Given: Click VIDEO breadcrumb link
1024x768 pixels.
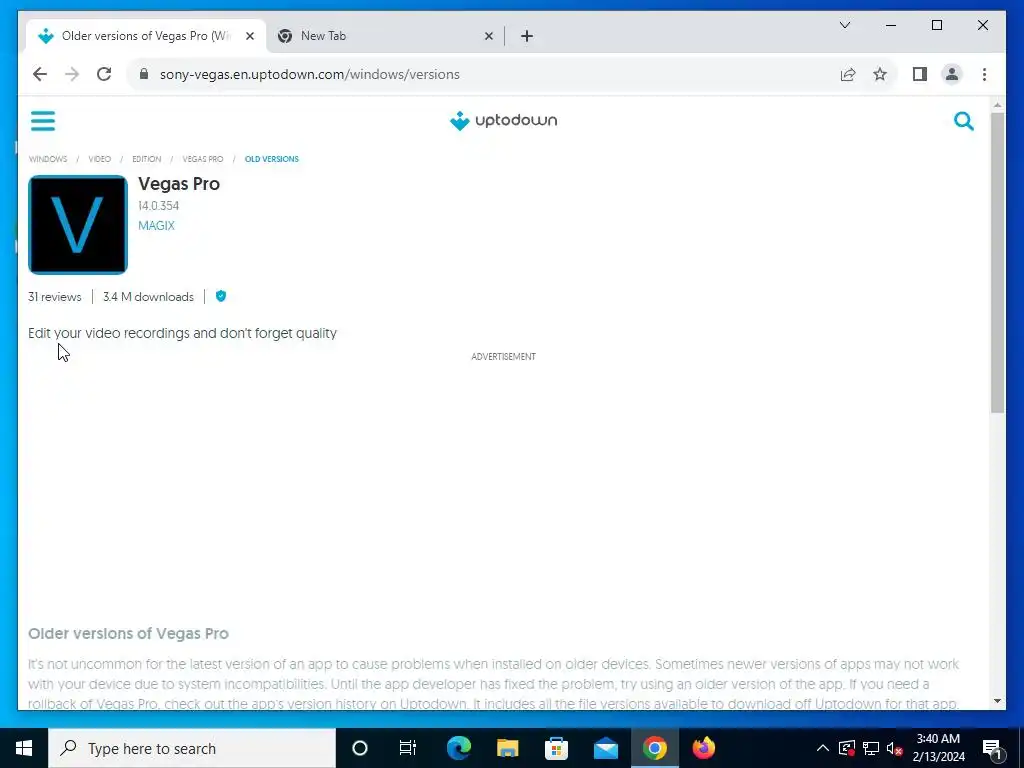Looking at the screenshot, I should pyautogui.click(x=99, y=159).
